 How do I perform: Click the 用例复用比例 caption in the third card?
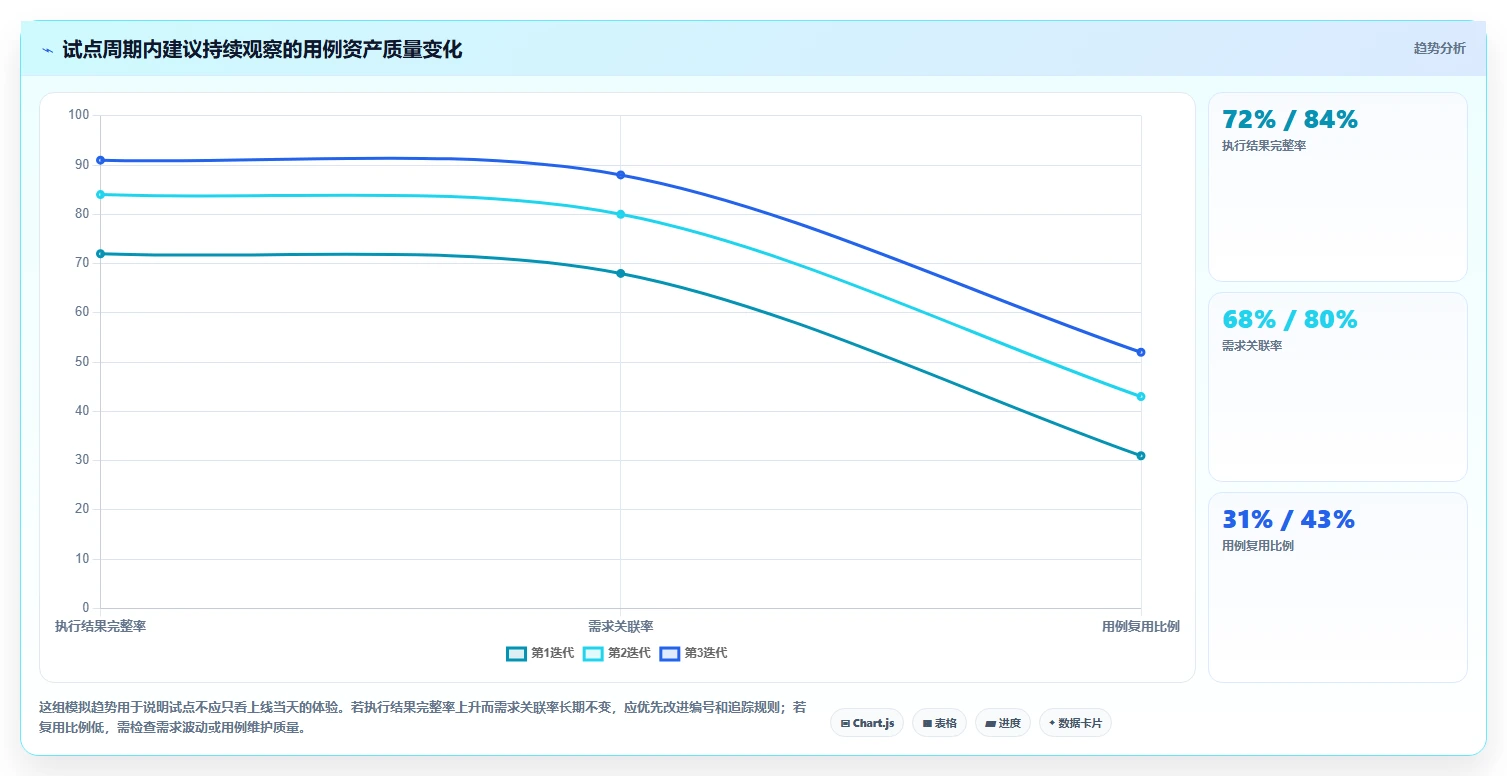click(x=1258, y=546)
